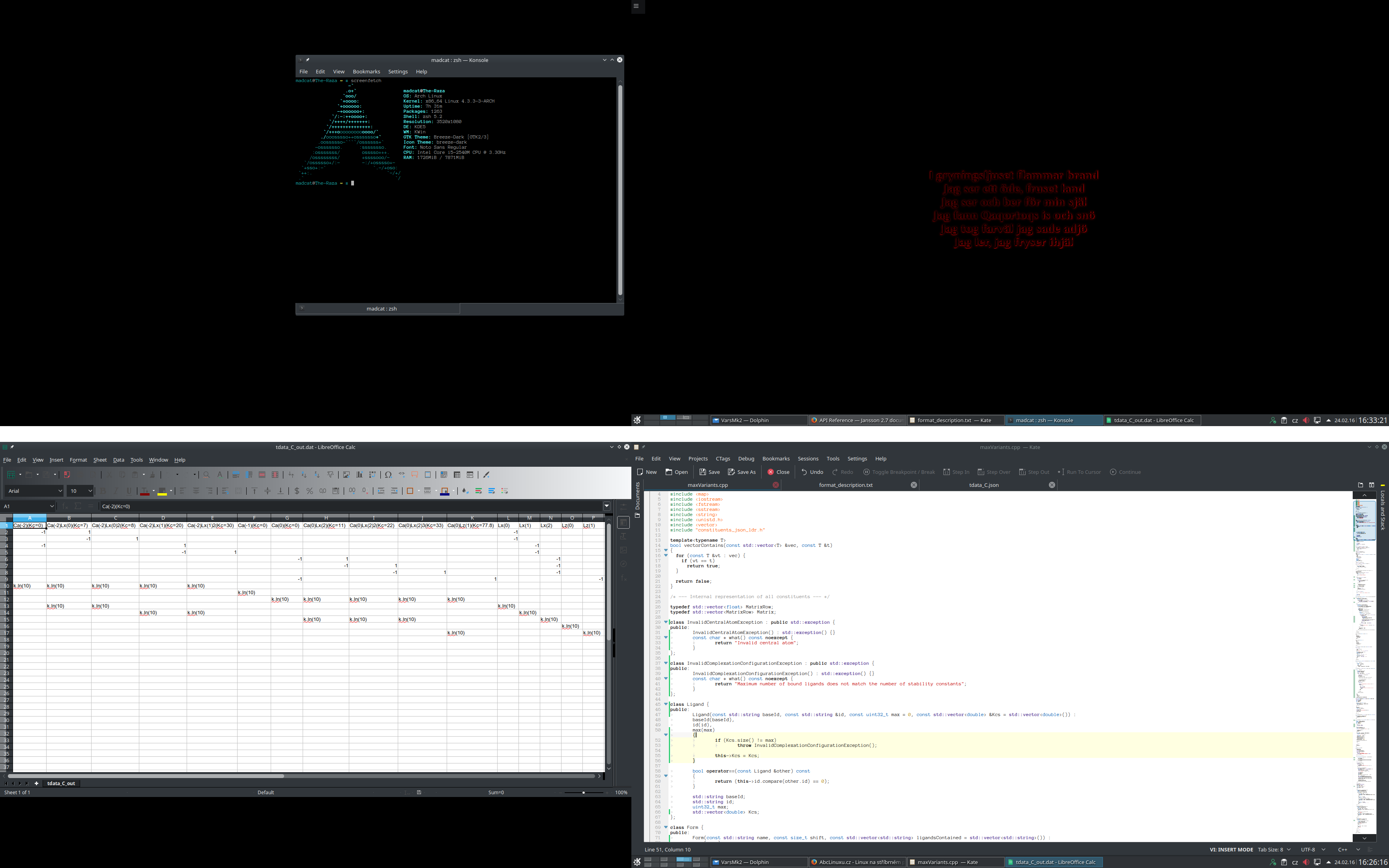1389x868 pixels.
Task: Toggle Merge and Center Cells in Calc
Action: tap(238, 491)
